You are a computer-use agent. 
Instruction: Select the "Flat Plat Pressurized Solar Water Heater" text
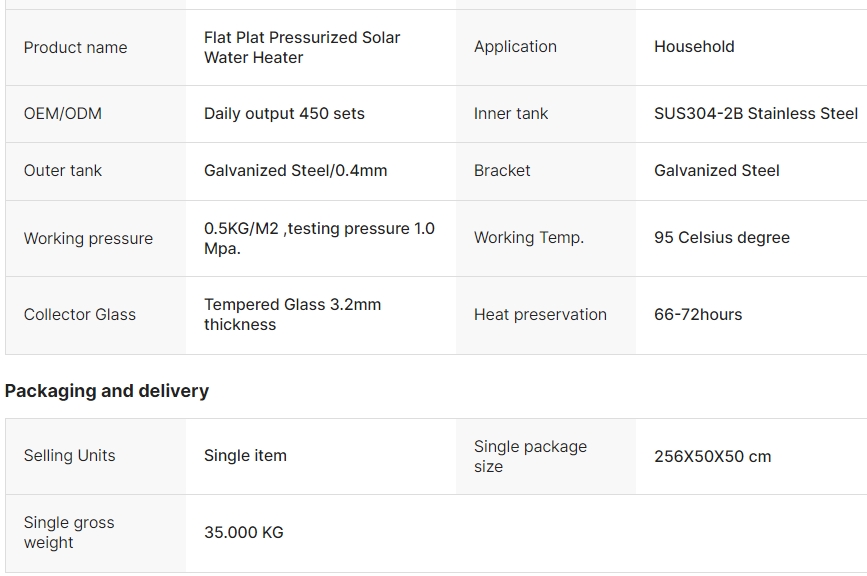point(301,48)
